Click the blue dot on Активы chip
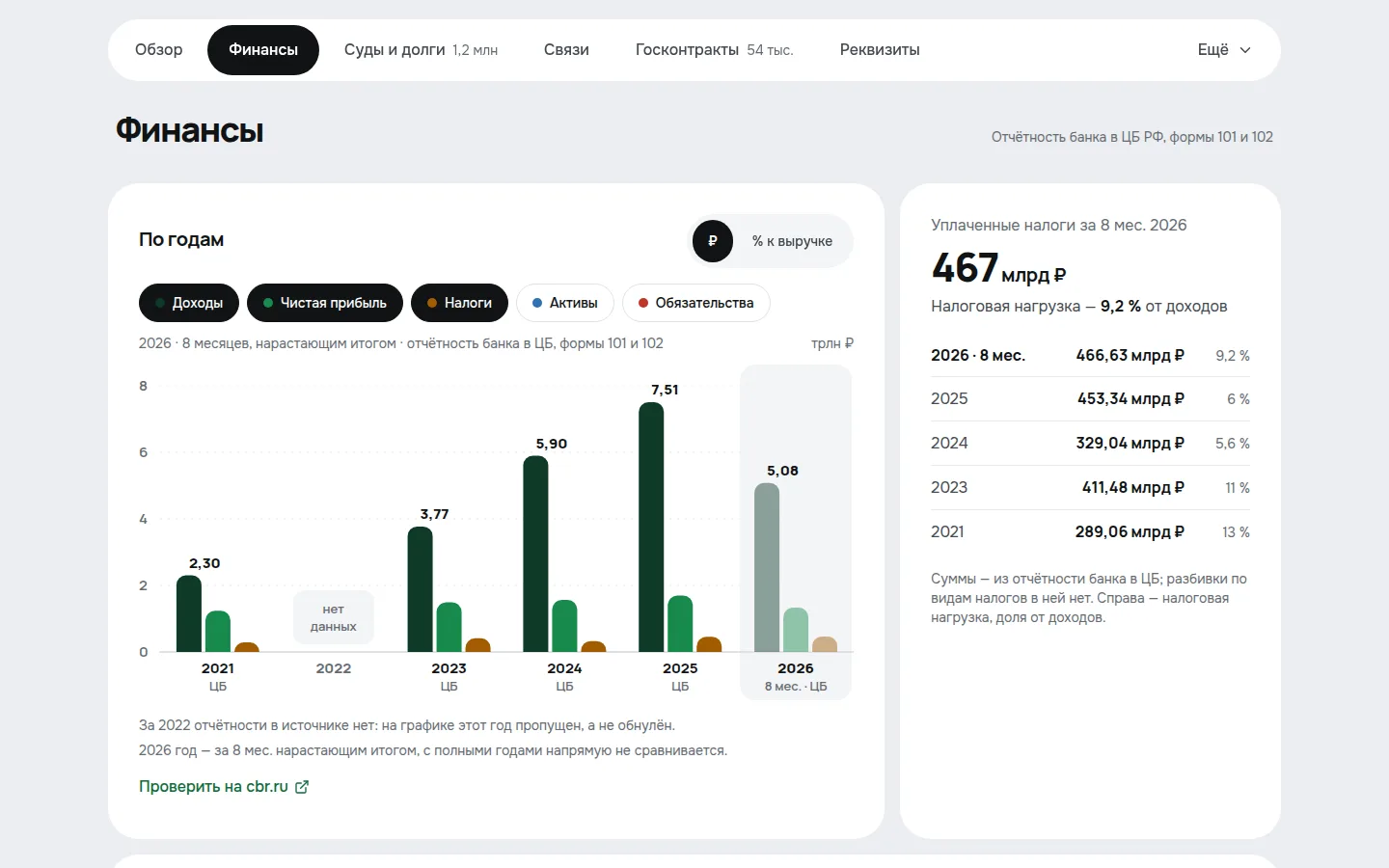Screen dimensions: 1389x868 (537, 303)
